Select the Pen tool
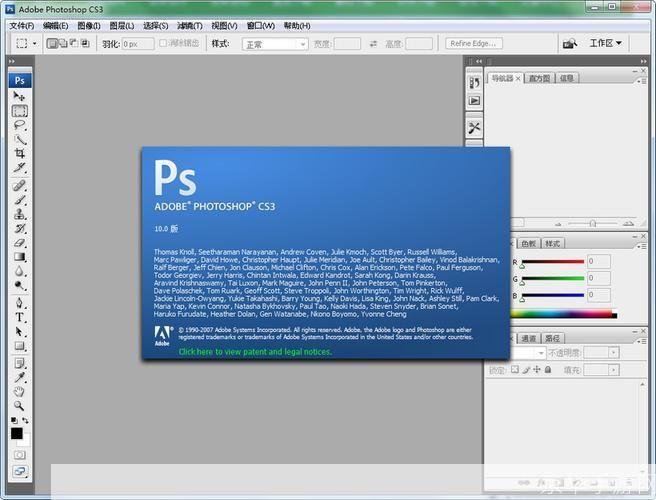This screenshot has width=656, height=500. [x=19, y=303]
